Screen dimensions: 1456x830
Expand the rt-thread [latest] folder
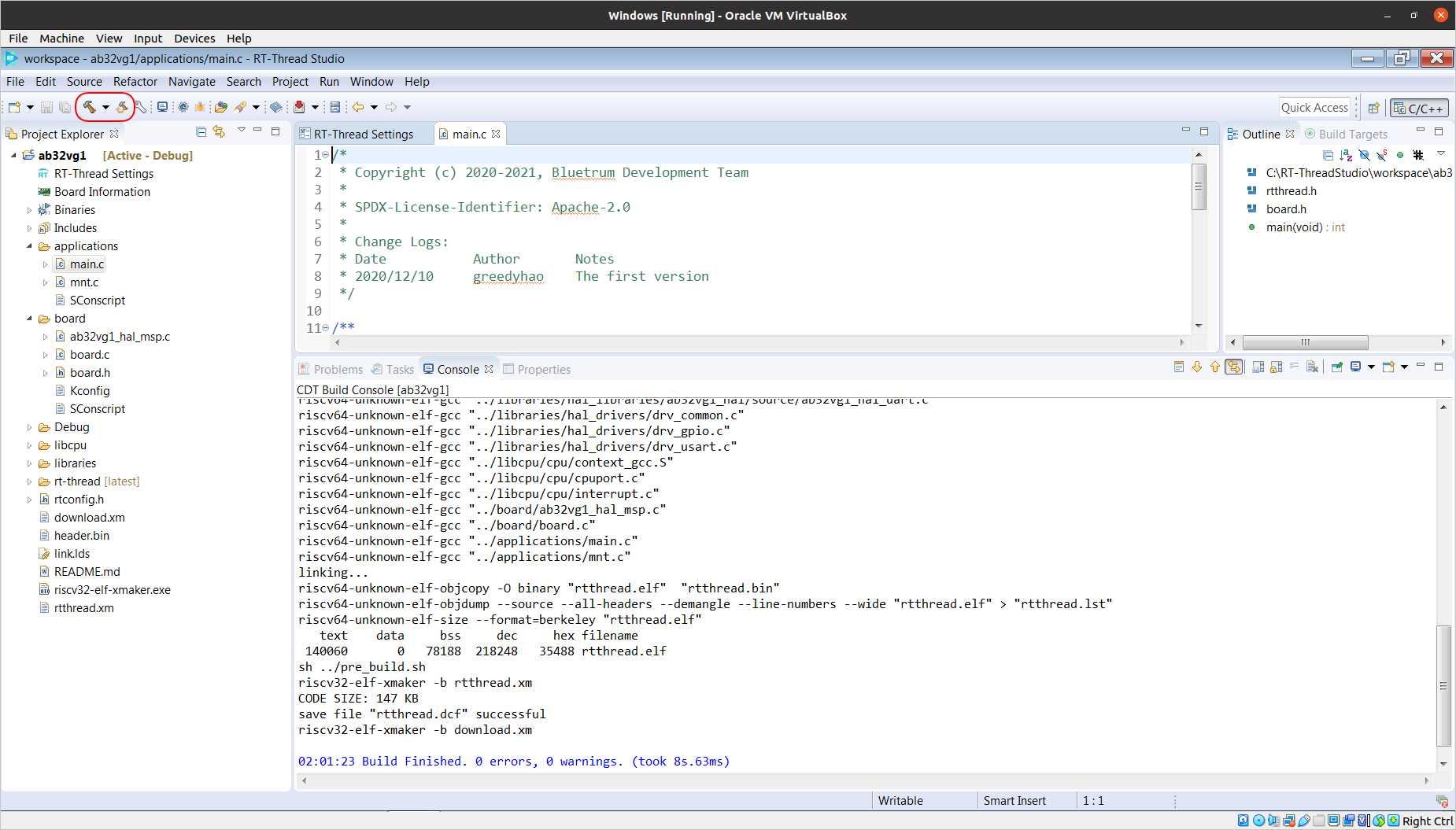pyautogui.click(x=29, y=481)
